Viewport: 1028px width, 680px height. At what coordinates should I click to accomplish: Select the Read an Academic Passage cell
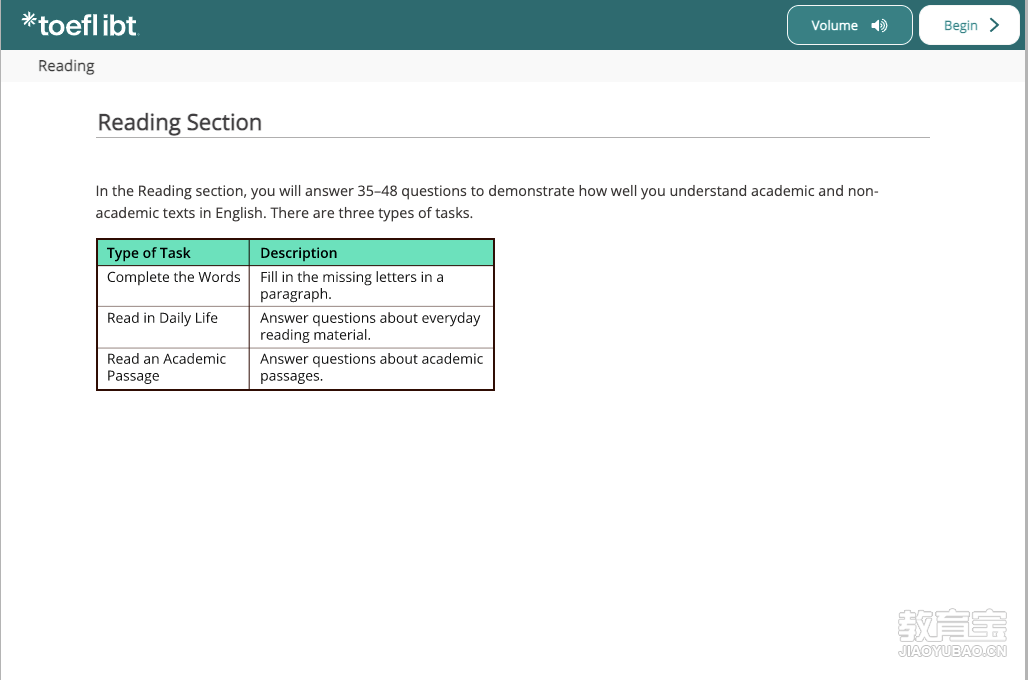[x=173, y=368]
